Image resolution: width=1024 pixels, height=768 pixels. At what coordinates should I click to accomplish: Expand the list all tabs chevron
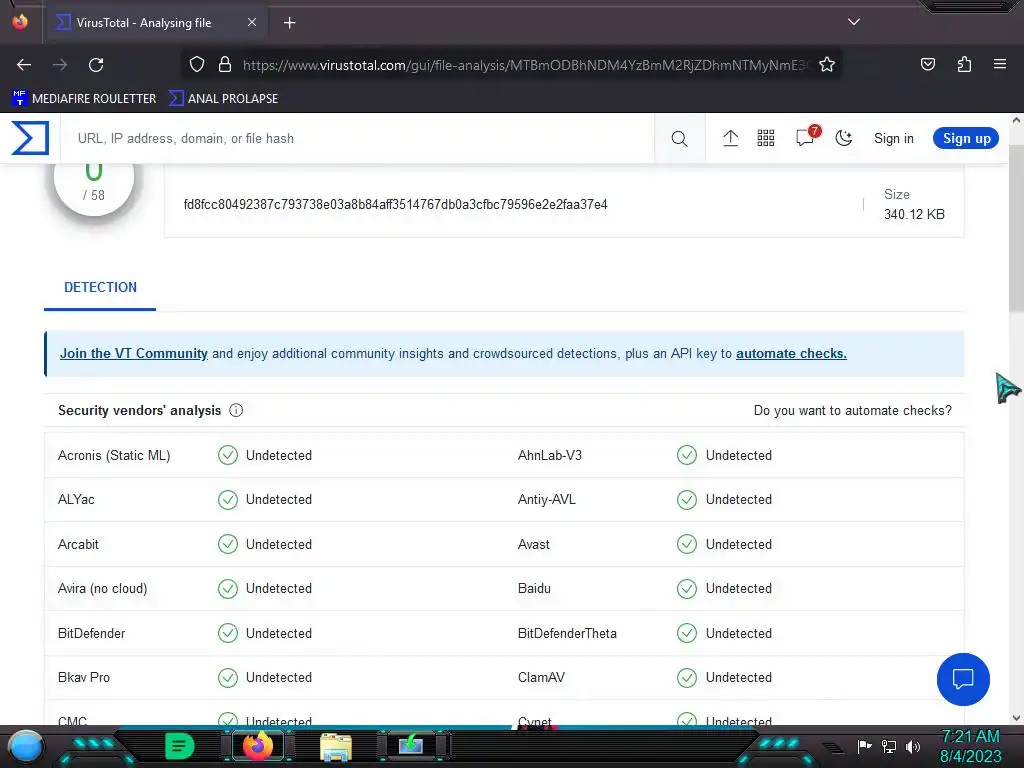pos(854,22)
